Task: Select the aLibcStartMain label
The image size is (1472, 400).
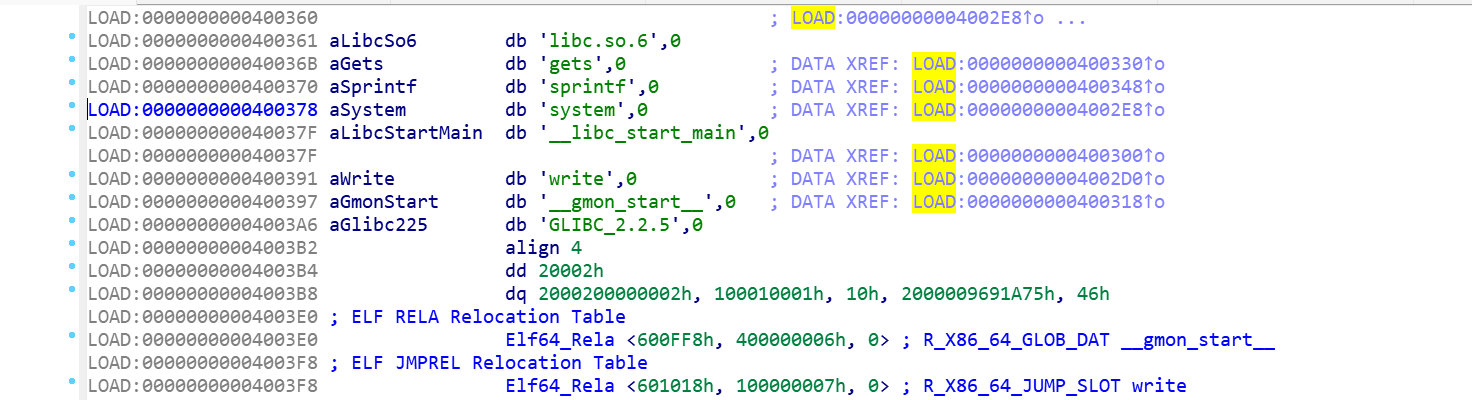Action: 406,133
